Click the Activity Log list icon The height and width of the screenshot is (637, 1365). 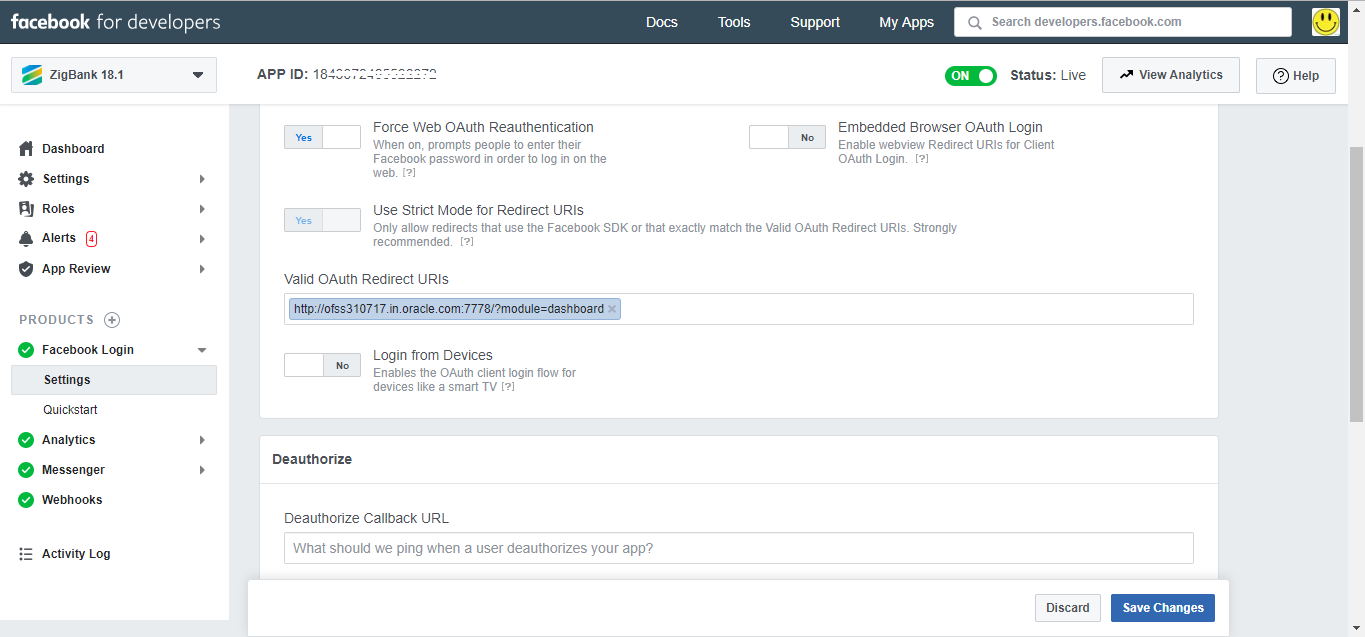[x=26, y=554]
